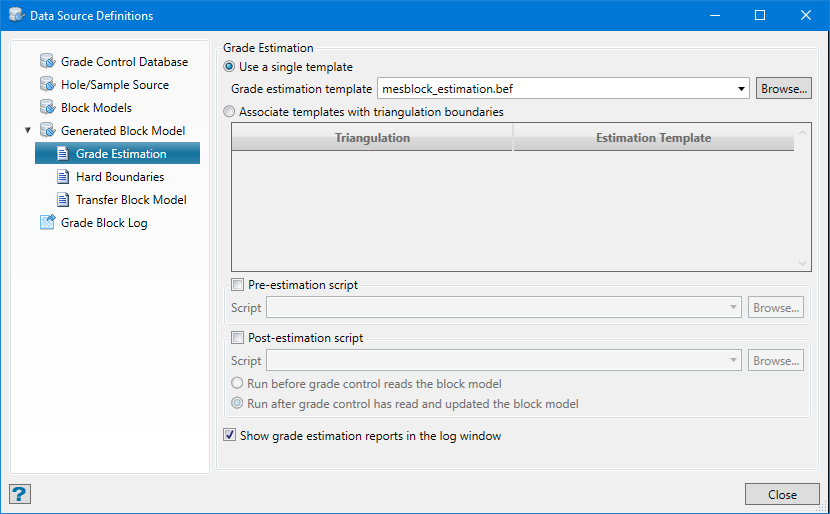Uncheck Show grade estimation reports checkbox
The height and width of the screenshot is (514, 830).
coord(230,436)
